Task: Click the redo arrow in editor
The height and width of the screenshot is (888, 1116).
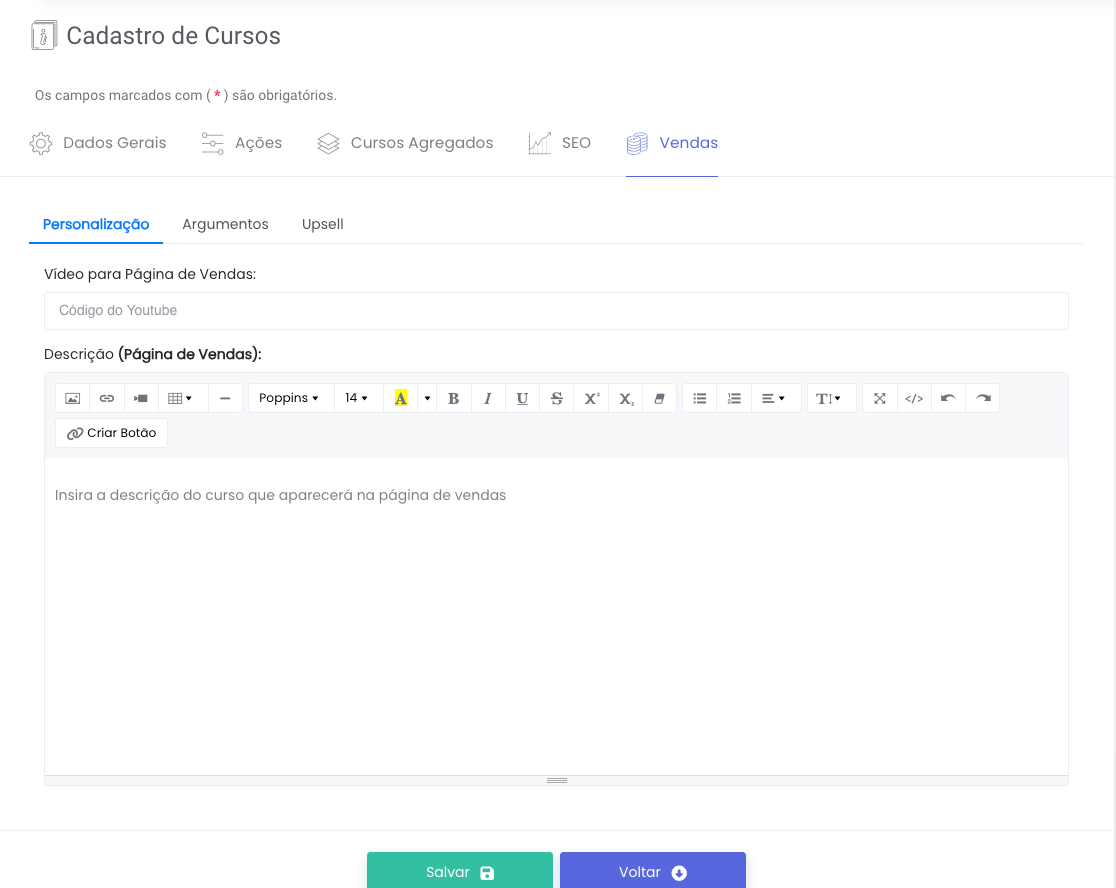Action: [983, 398]
